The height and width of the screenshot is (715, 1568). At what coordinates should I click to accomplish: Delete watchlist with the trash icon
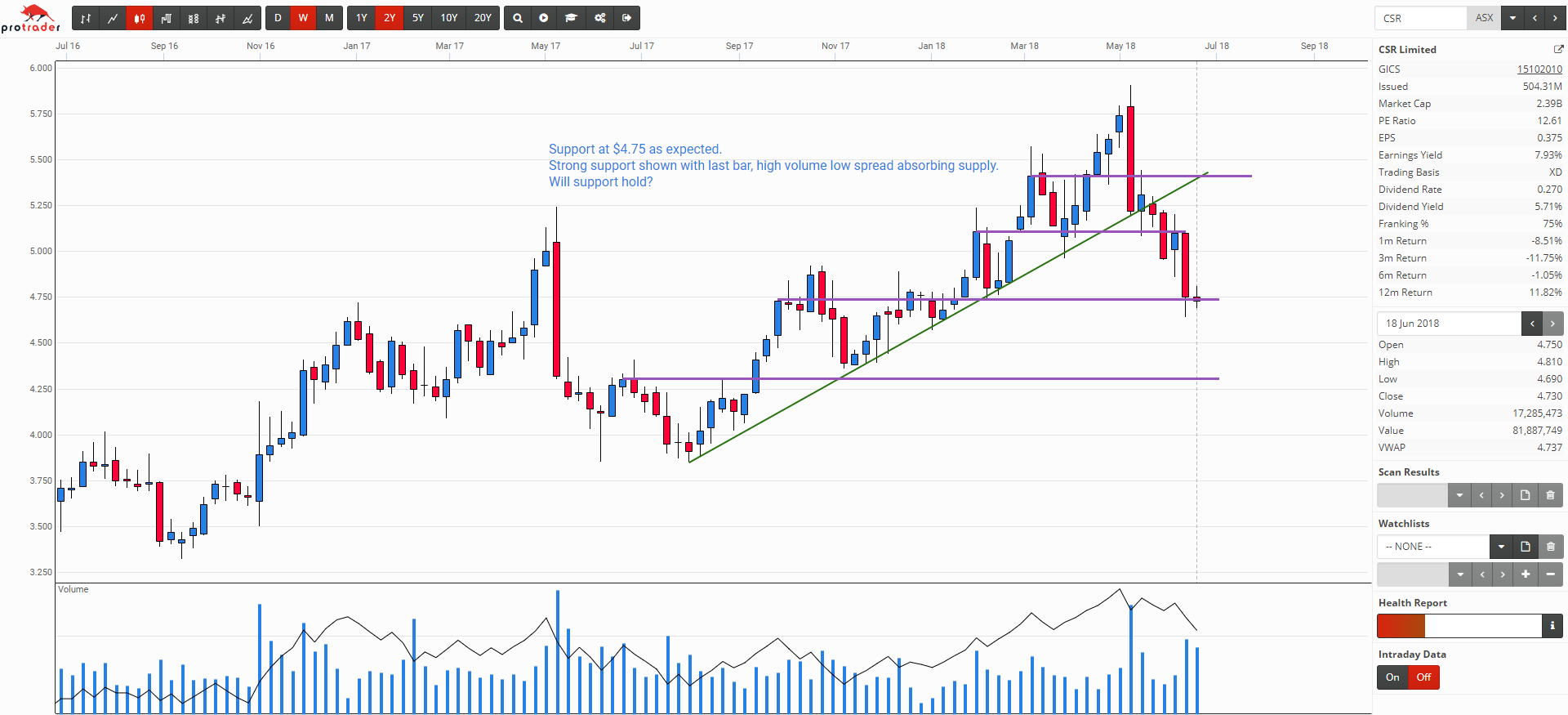(1551, 547)
